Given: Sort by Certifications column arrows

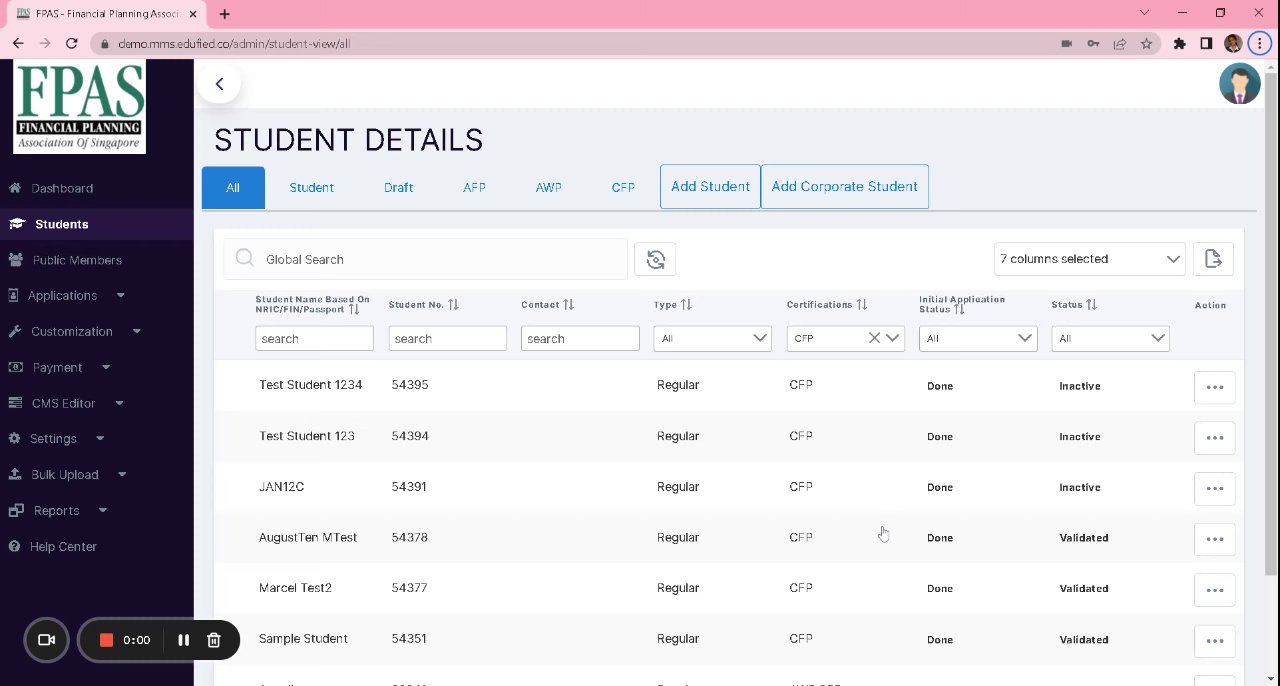Looking at the screenshot, I should pyautogui.click(x=862, y=305).
